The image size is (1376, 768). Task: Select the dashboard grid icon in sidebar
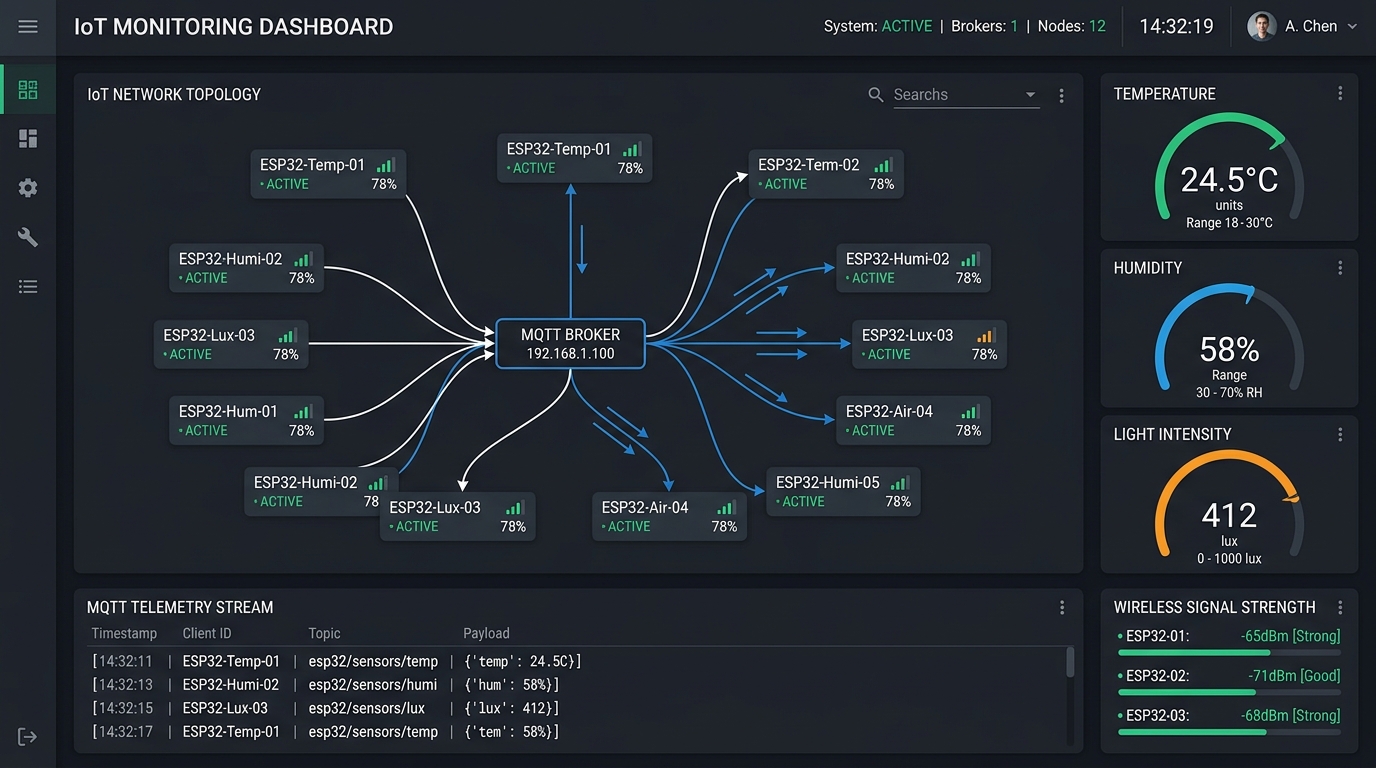tap(28, 90)
